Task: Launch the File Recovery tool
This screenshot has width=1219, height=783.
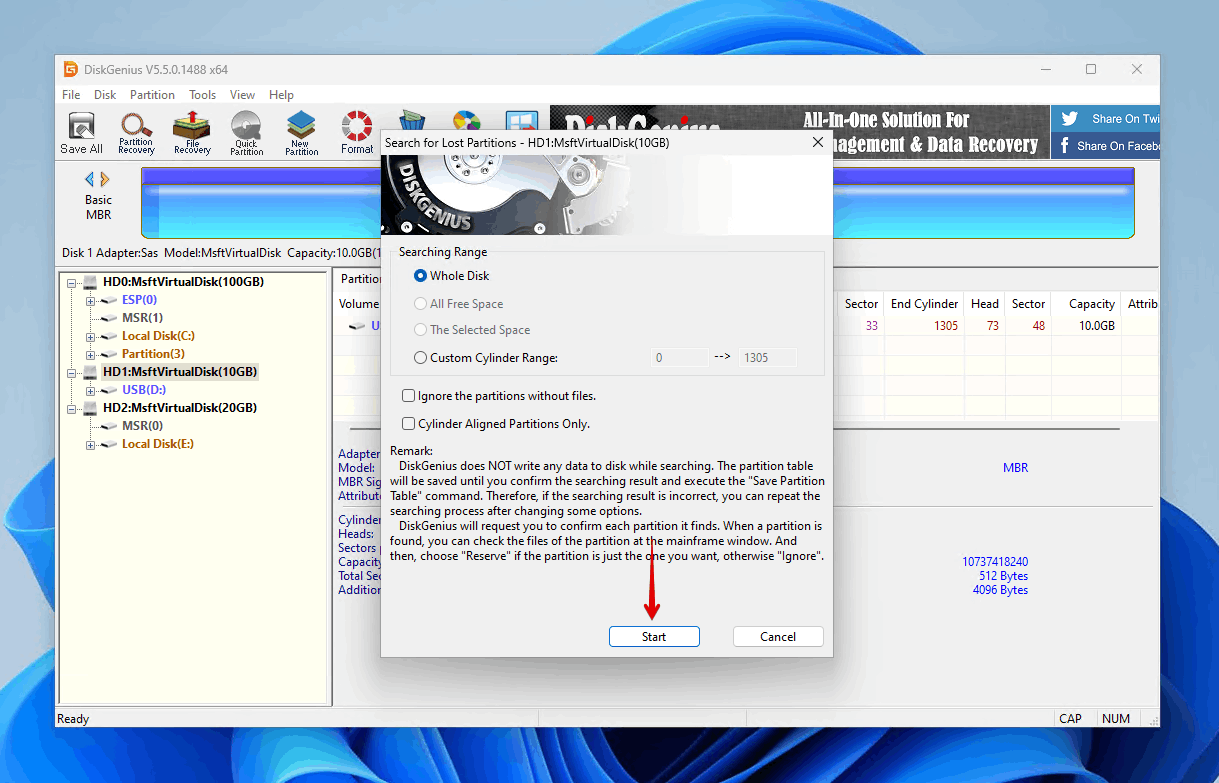Action: (192, 133)
